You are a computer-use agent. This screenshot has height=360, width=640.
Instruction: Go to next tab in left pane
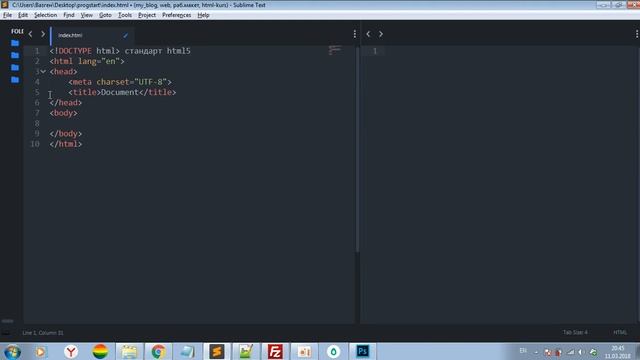pos(43,34)
